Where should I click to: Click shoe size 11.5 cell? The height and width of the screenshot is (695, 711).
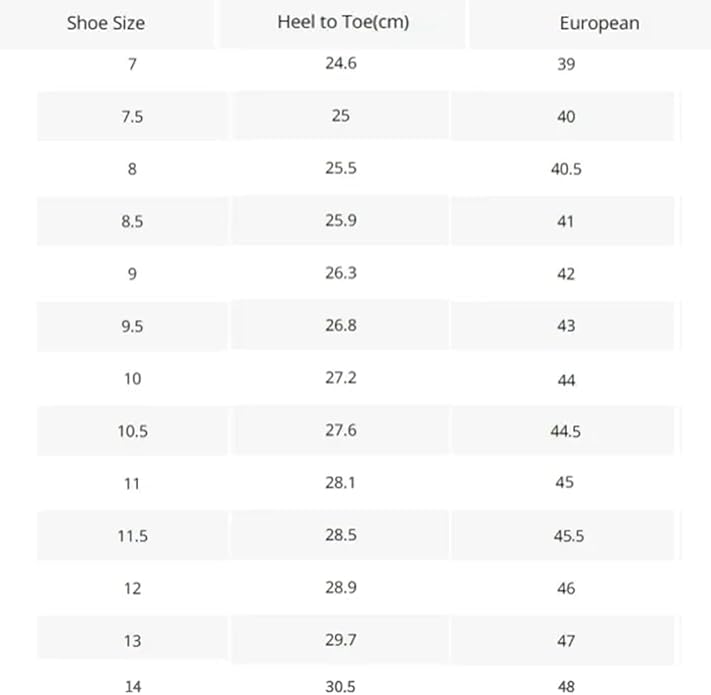point(132,536)
